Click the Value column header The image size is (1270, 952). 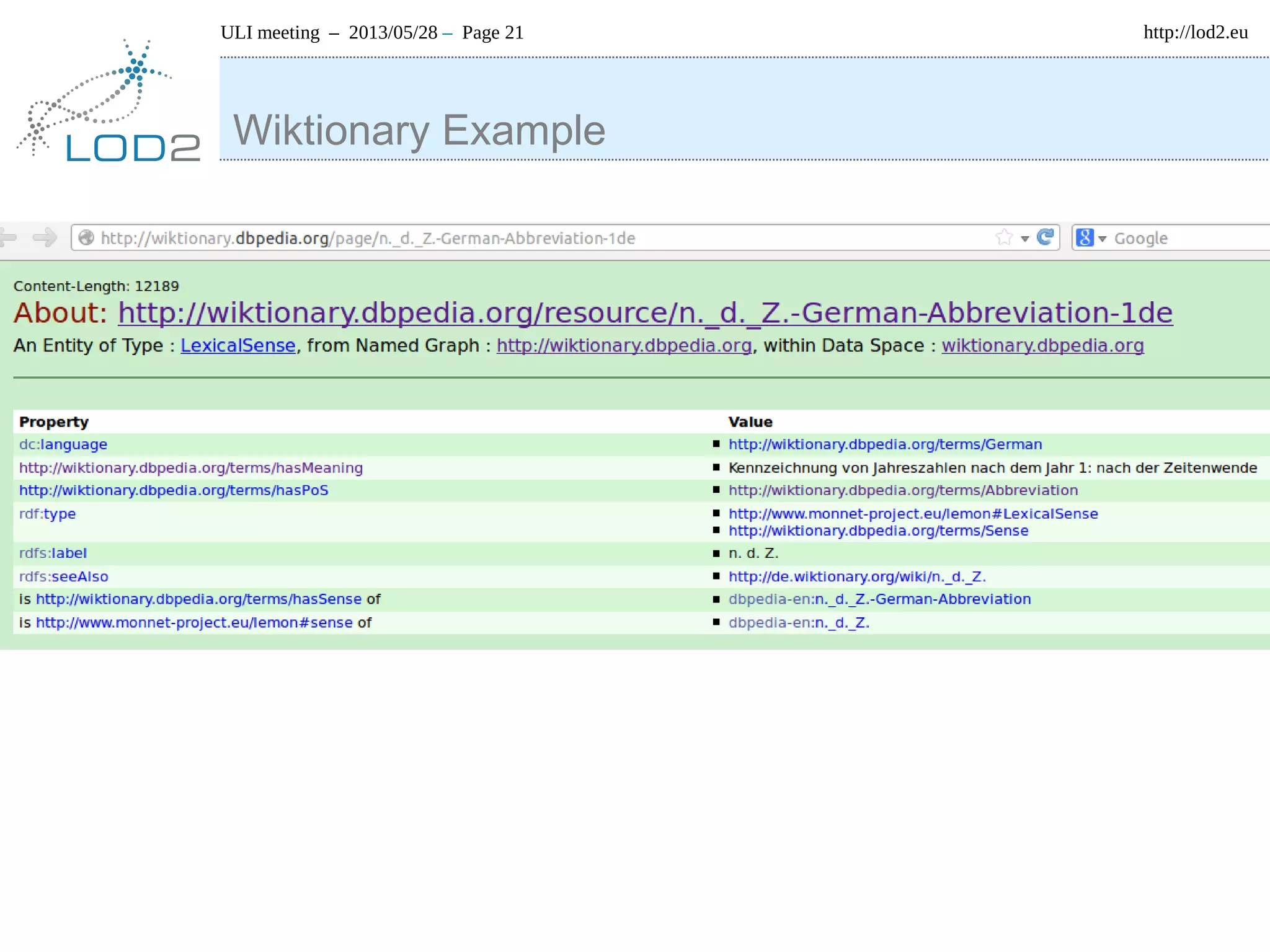pyautogui.click(x=750, y=422)
